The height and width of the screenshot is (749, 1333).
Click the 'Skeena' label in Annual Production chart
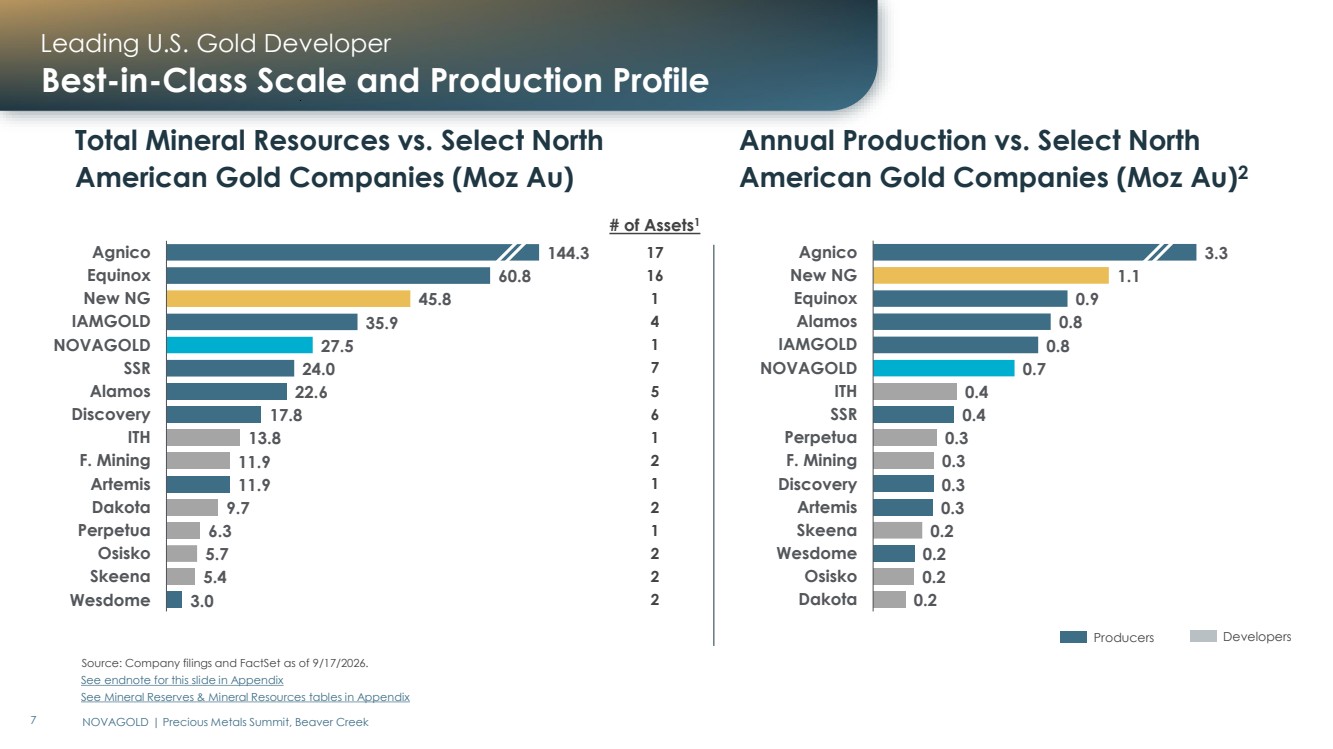click(827, 530)
